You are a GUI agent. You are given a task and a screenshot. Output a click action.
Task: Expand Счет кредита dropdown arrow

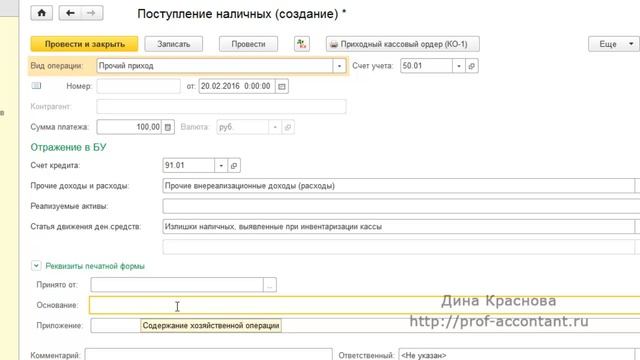(221, 165)
